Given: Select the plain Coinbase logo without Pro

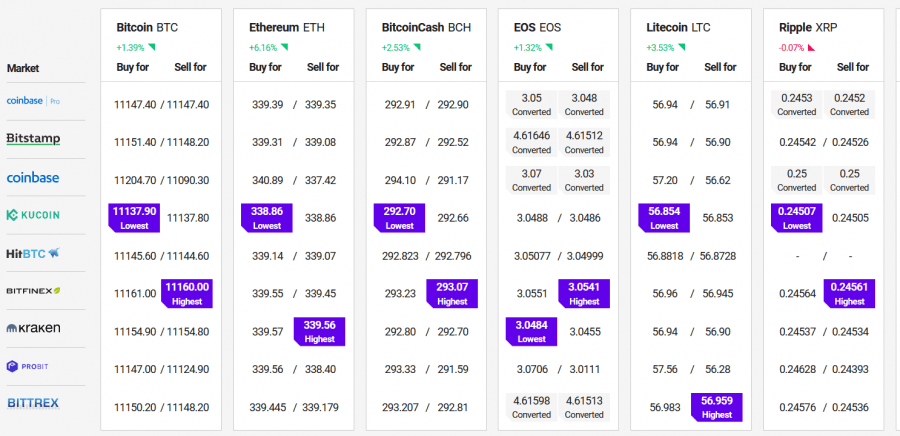Looking at the screenshot, I should tap(33, 177).
